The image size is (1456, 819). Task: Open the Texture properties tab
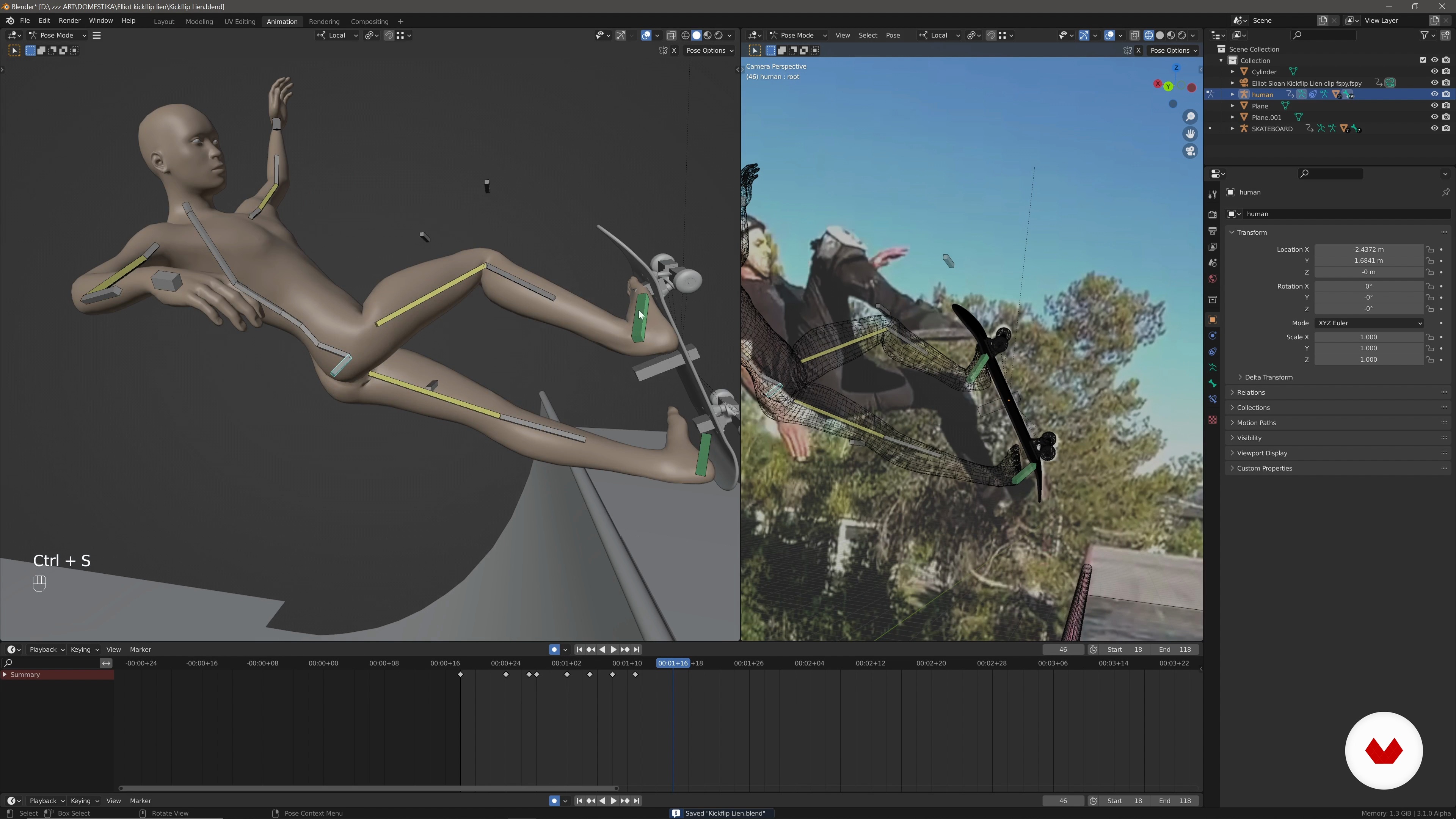click(1213, 419)
